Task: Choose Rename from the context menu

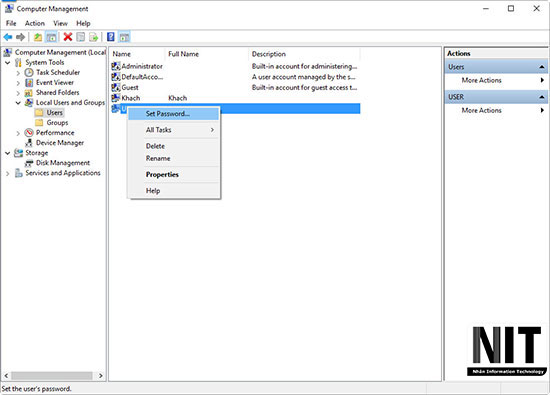Action: pos(174,158)
